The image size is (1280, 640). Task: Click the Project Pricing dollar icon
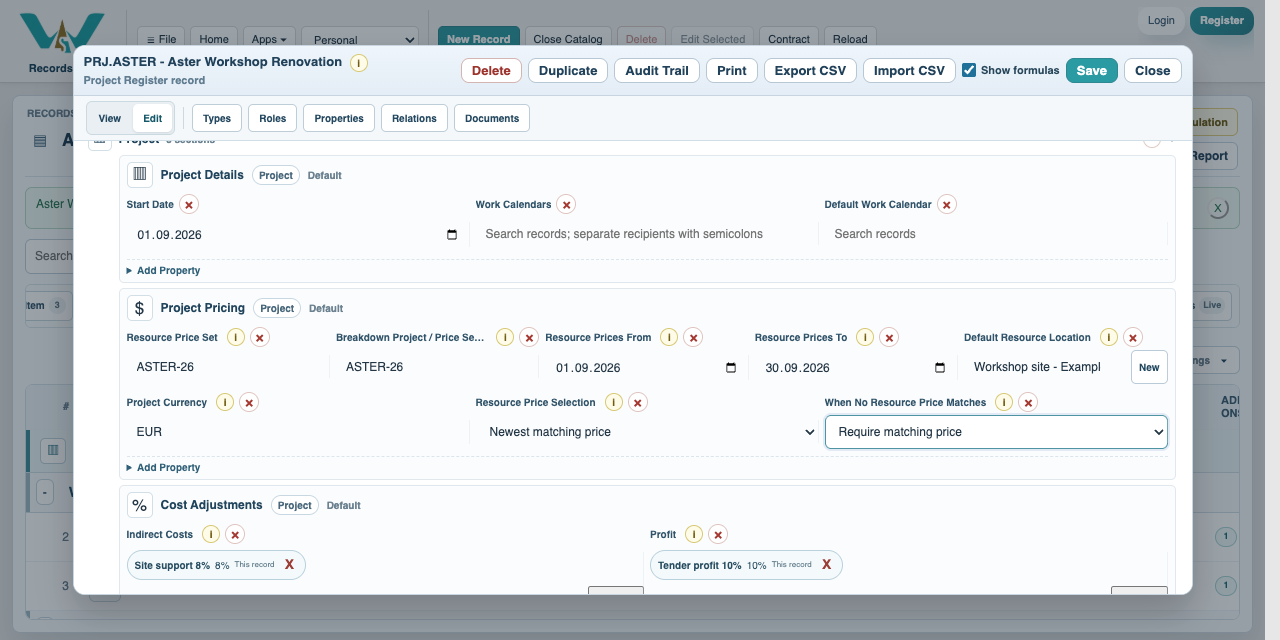[x=140, y=308]
